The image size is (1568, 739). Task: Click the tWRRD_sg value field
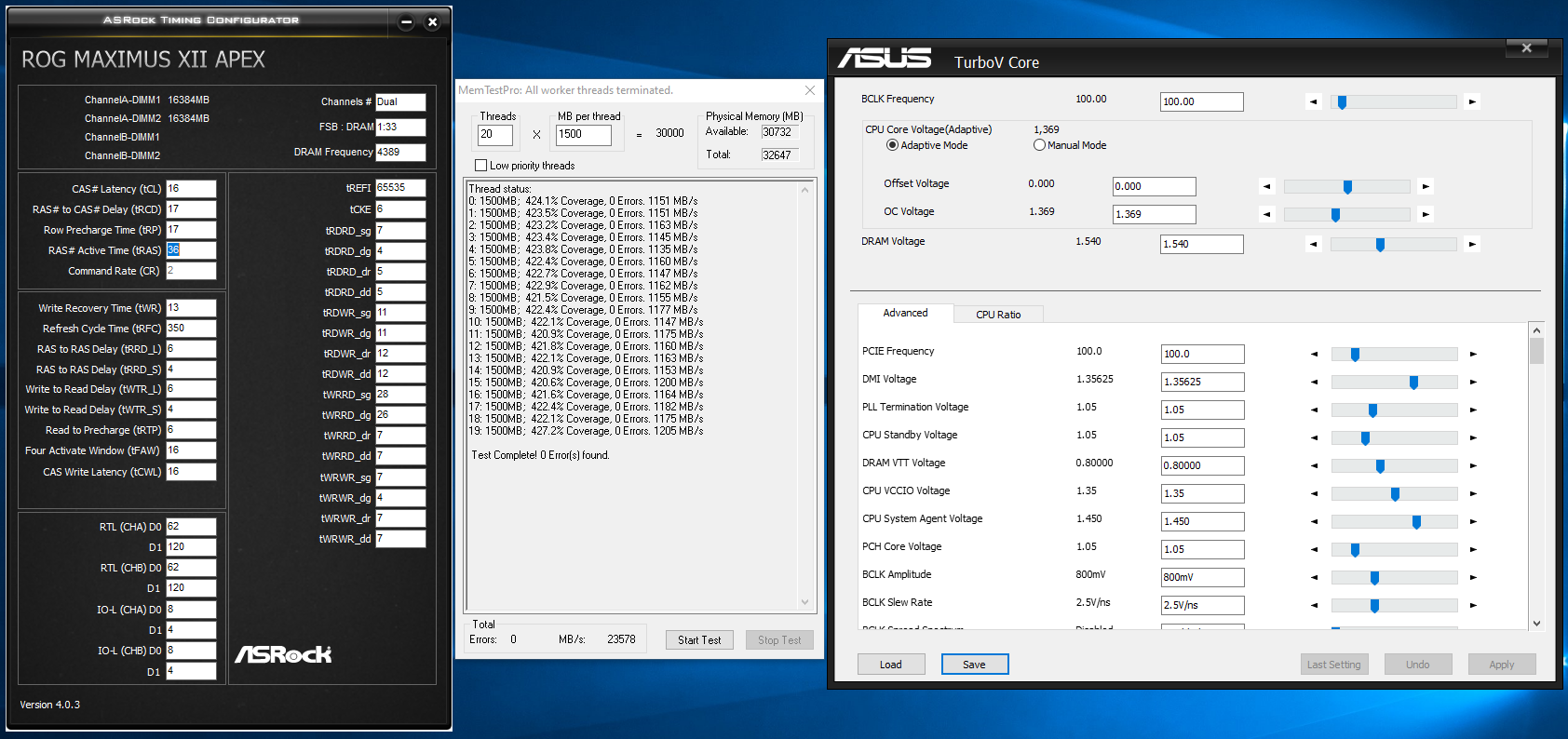tap(400, 395)
